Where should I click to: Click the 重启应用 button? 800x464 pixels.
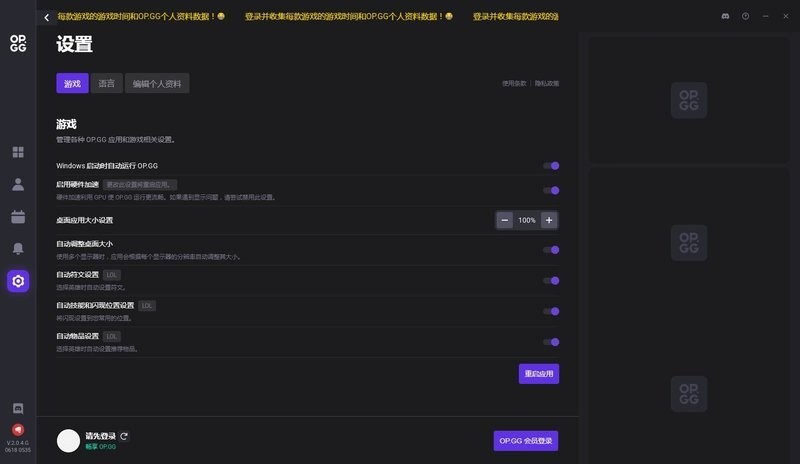pyautogui.click(x=538, y=374)
